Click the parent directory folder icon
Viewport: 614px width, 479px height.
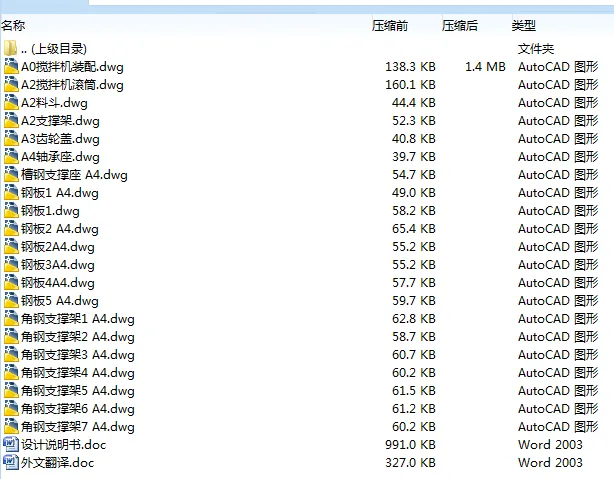11,48
